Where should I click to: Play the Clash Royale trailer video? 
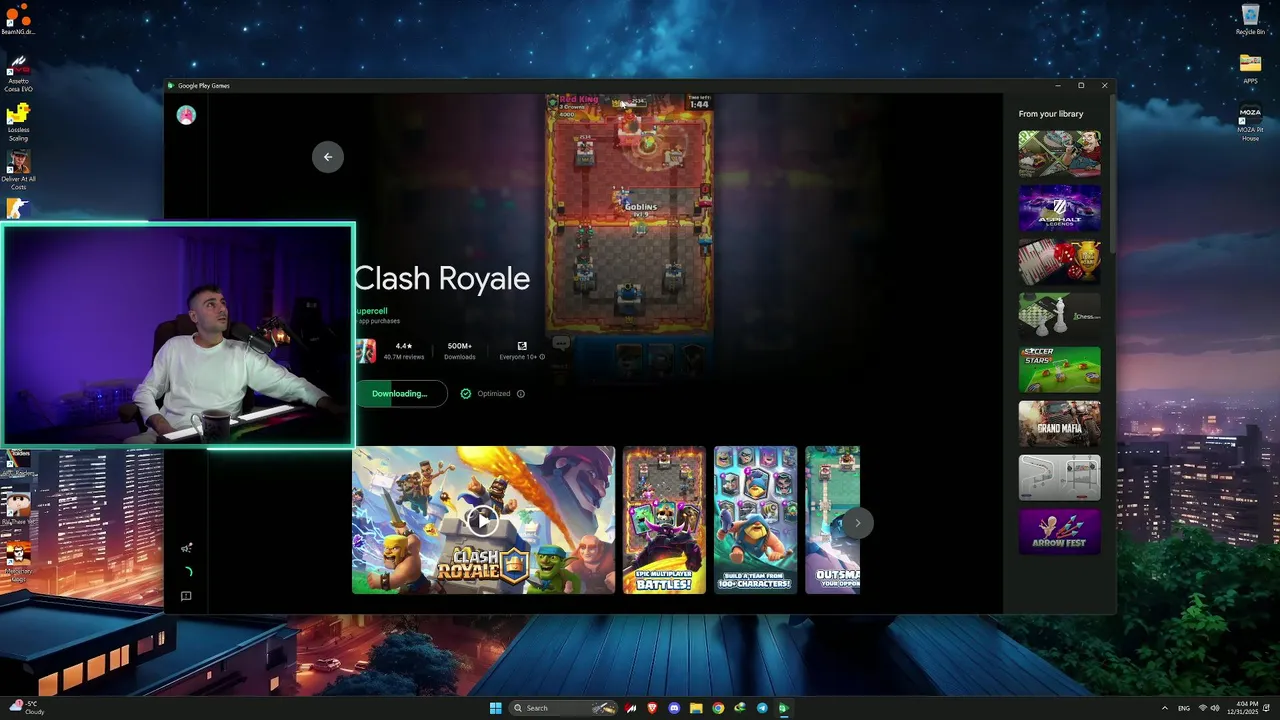(483, 520)
